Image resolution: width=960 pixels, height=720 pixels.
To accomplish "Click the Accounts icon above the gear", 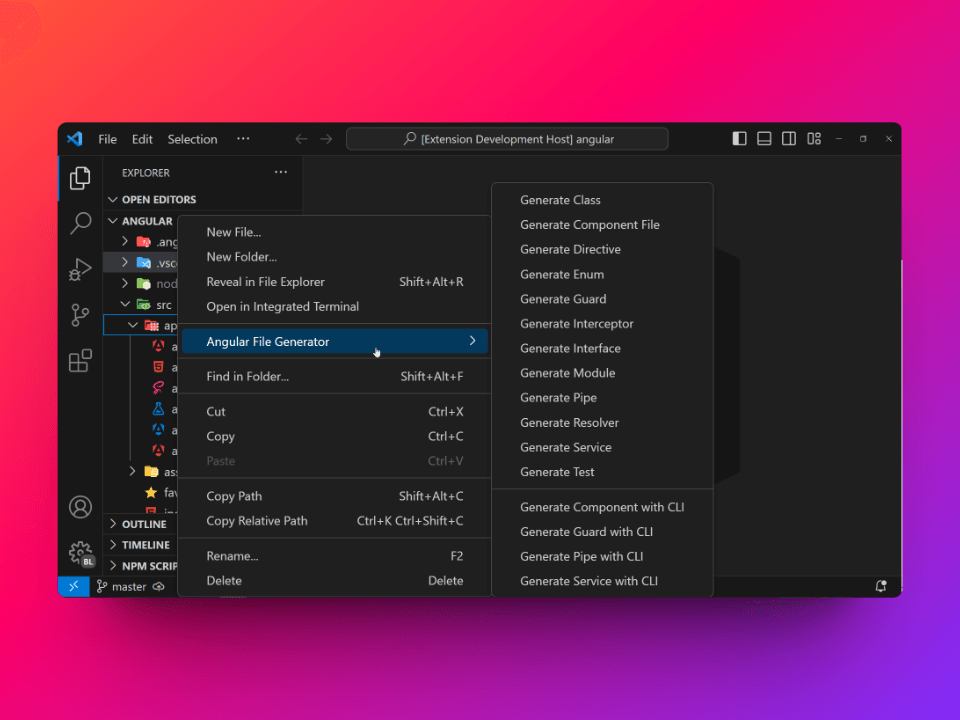I will (80, 507).
